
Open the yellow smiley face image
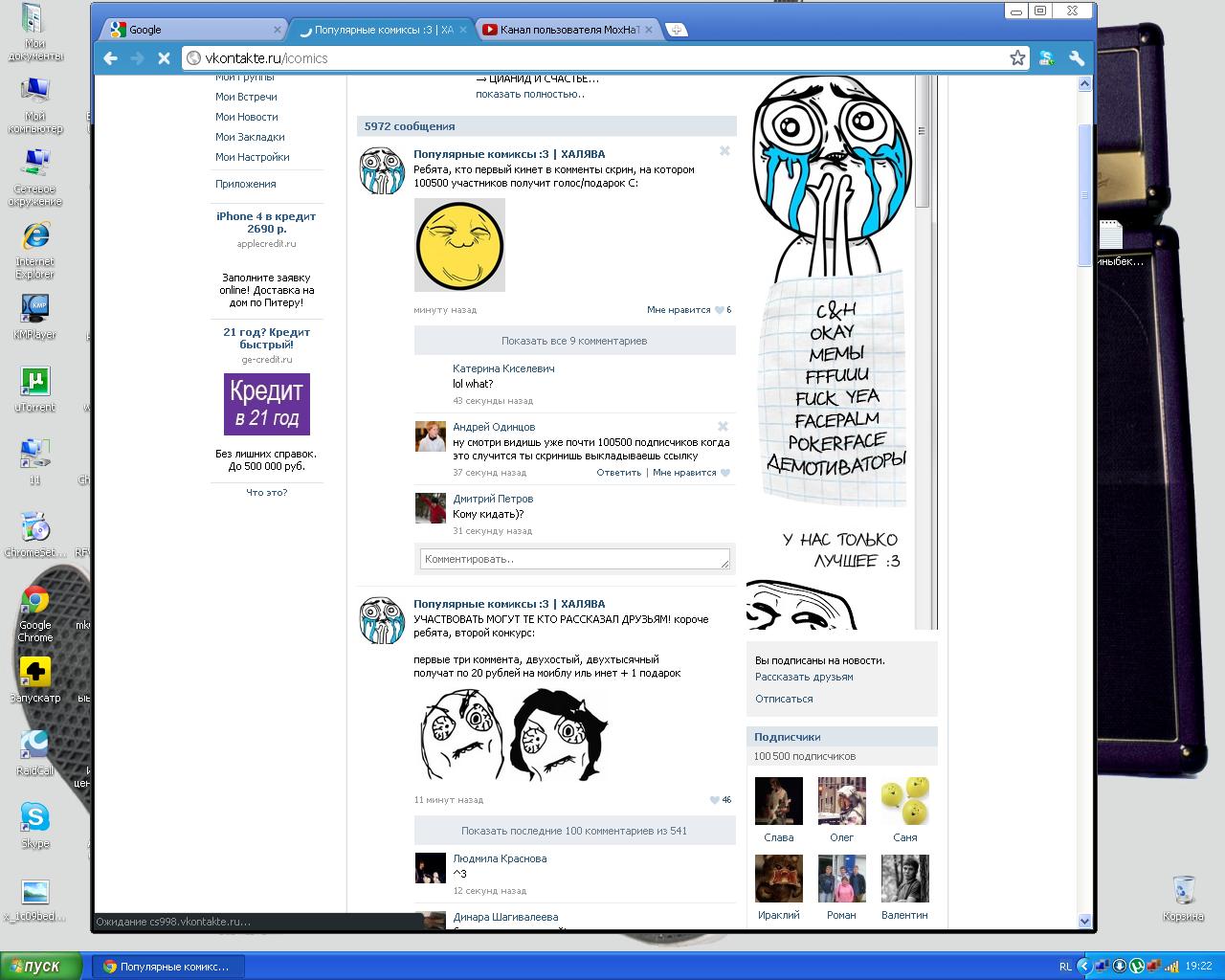coord(459,245)
